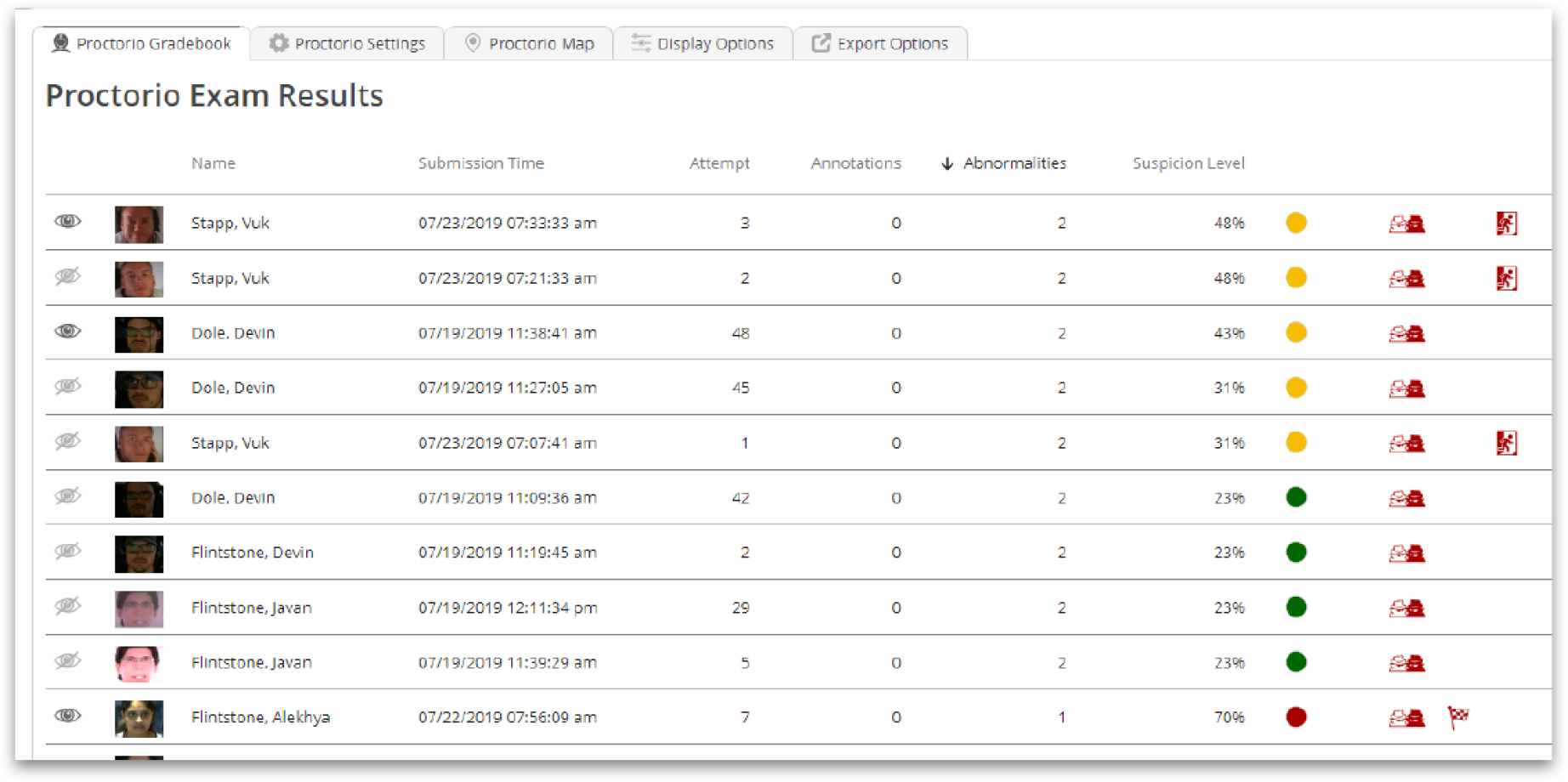Click submission time 07/23/2019 07:07:41 am

508,443
